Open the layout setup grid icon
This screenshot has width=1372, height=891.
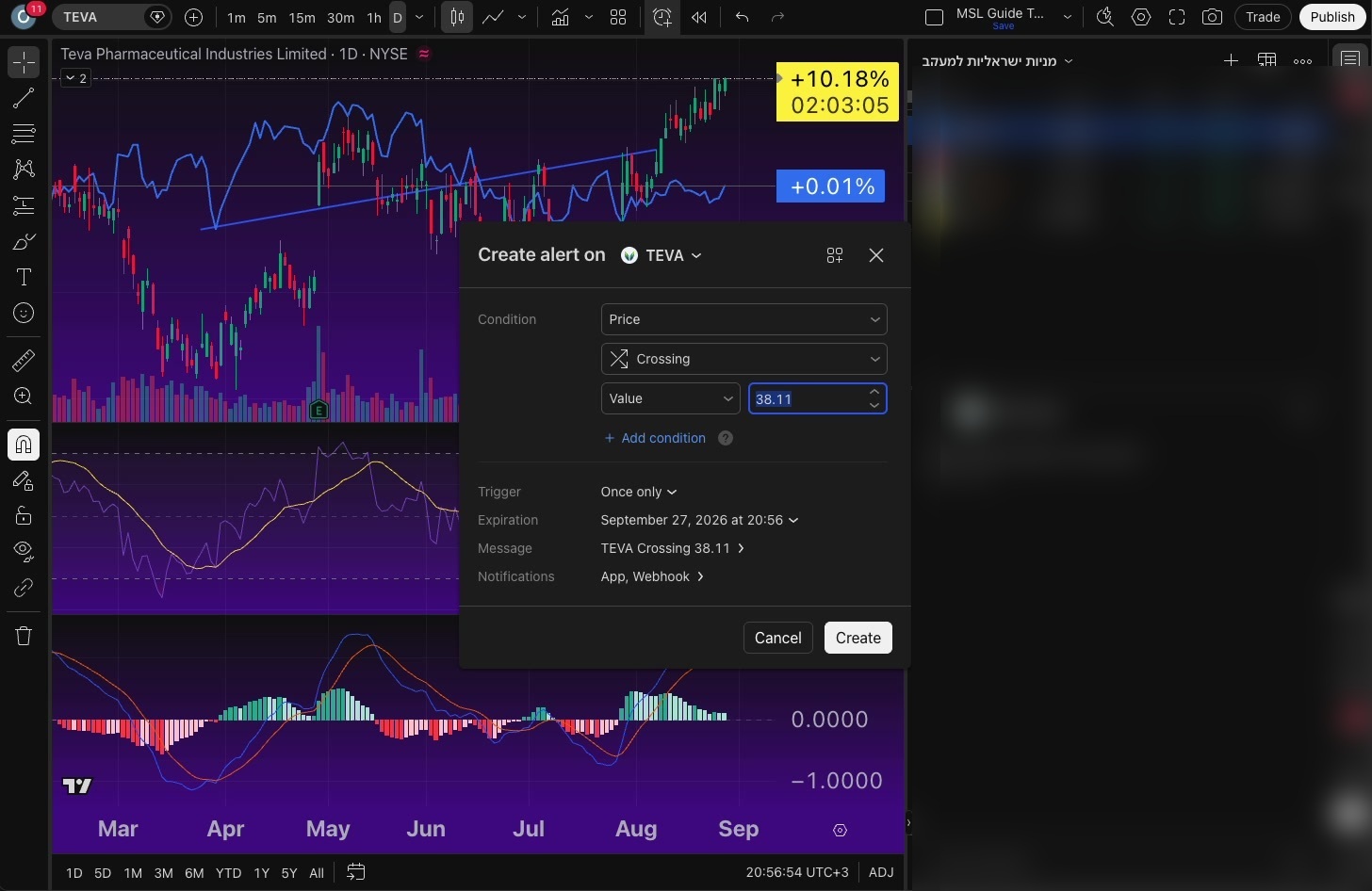[x=618, y=17]
